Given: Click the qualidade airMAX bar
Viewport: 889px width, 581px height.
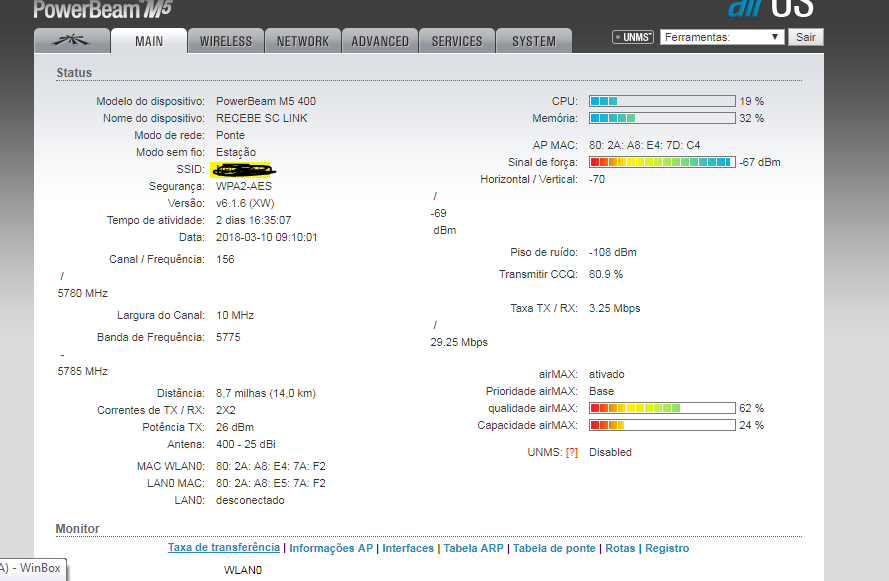Looking at the screenshot, I should click(662, 408).
